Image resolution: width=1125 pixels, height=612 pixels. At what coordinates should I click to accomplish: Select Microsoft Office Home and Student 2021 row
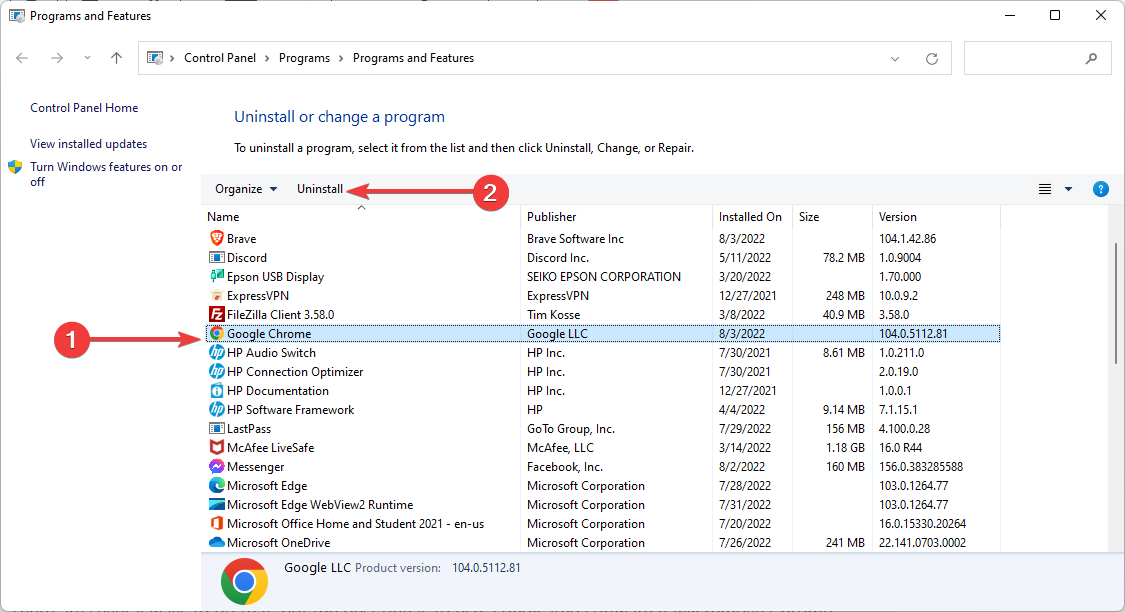coord(603,524)
